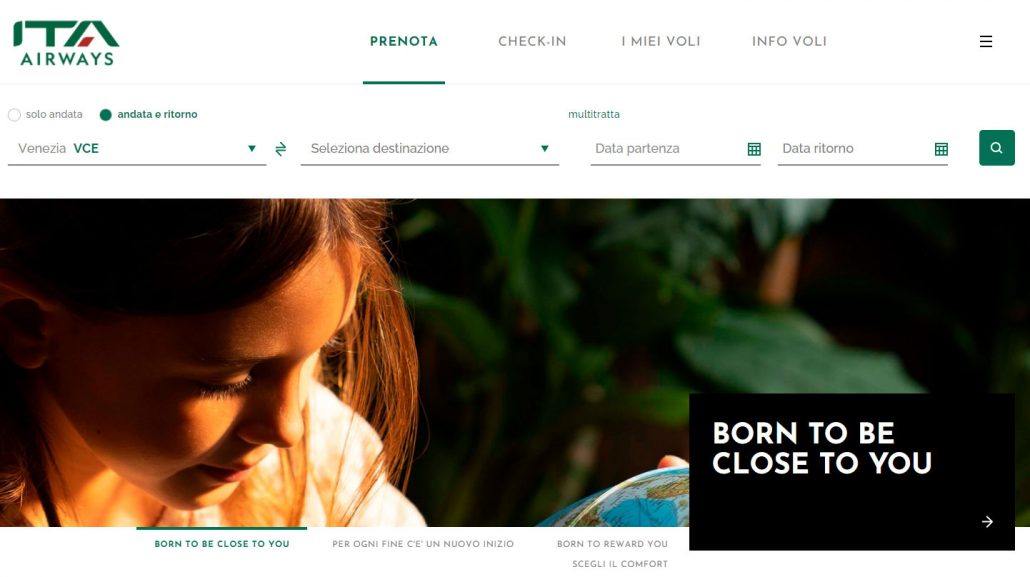Open the Check-in tab
Viewport: 1030px width, 577px height.
[x=532, y=41]
